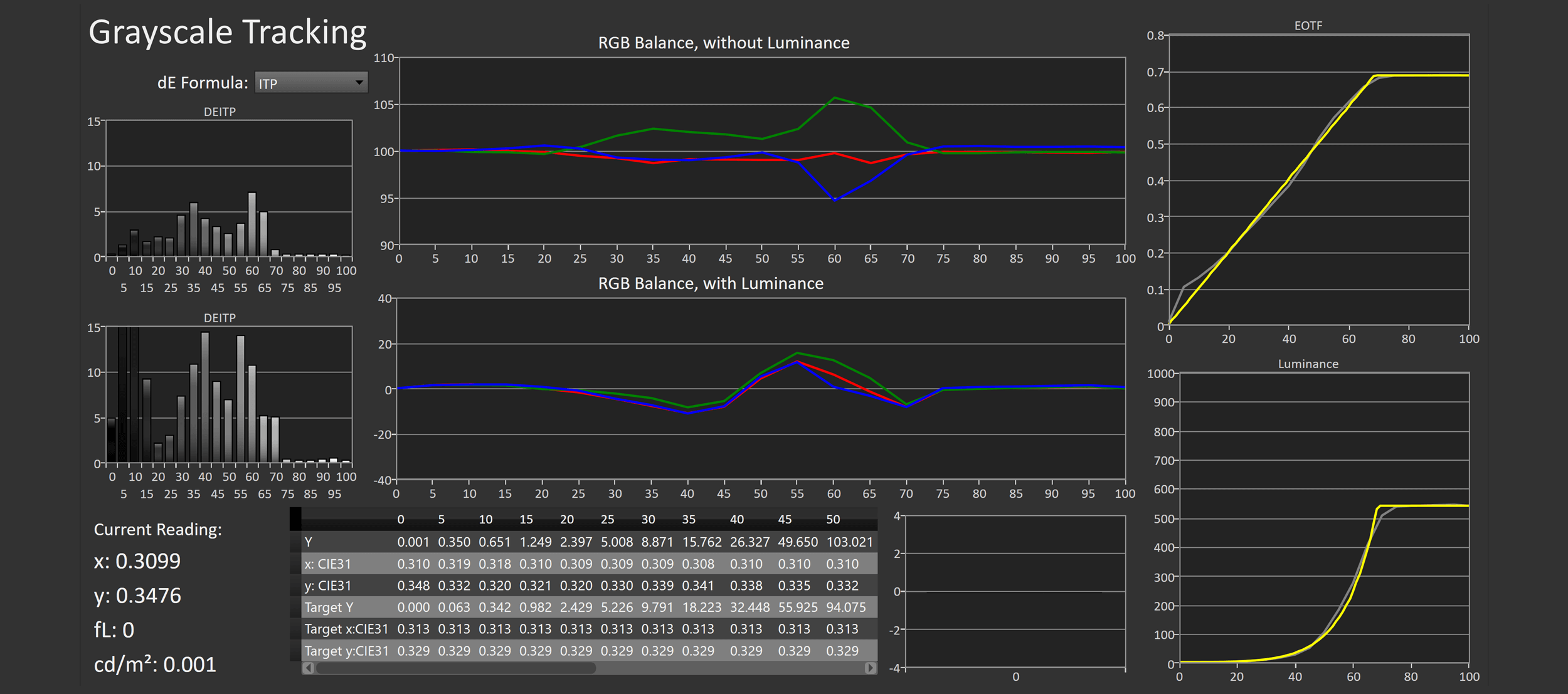Select the 50 column header in table
Screen dimensions: 1568x694
click(832, 520)
